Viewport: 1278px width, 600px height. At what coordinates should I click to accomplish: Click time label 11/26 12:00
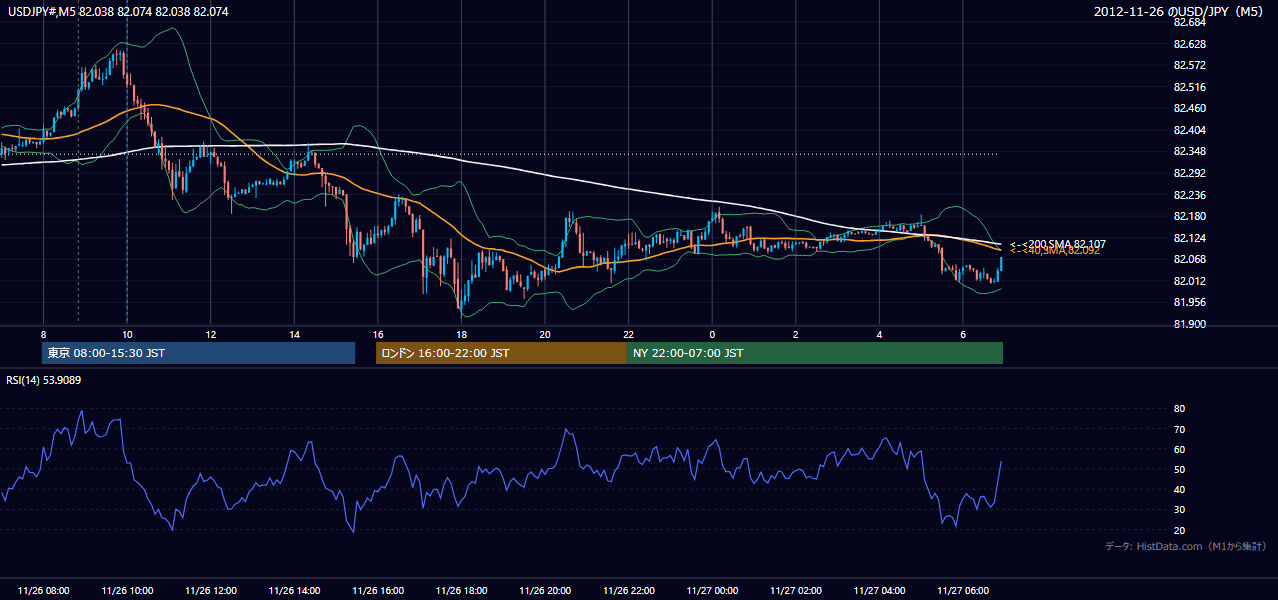210,591
